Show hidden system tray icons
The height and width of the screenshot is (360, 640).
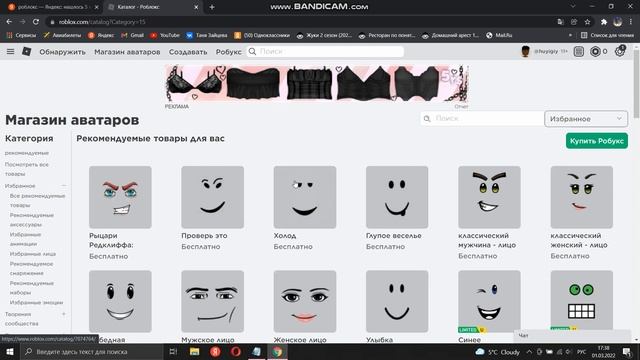click(529, 351)
